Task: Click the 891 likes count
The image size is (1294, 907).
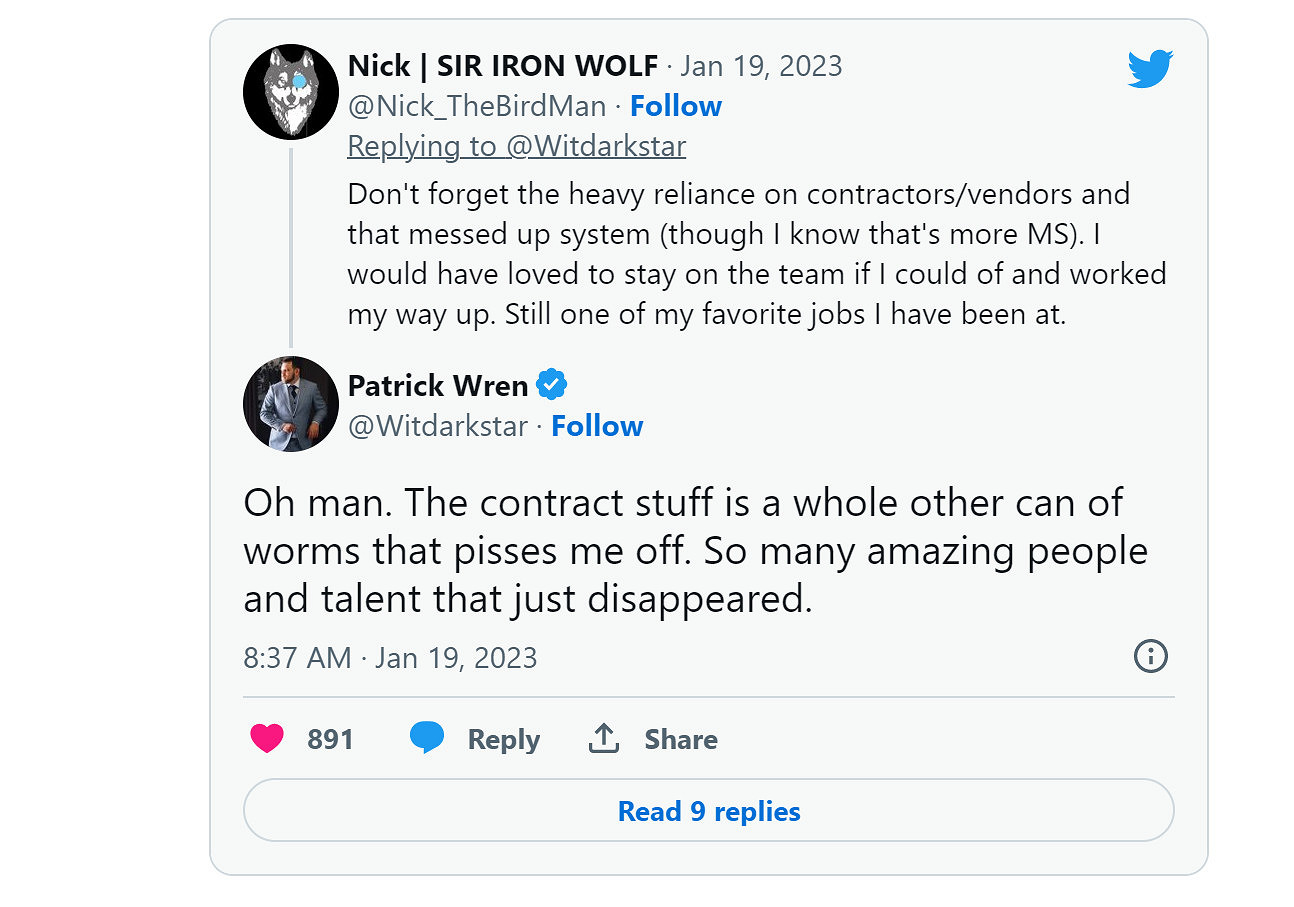Action: point(330,740)
